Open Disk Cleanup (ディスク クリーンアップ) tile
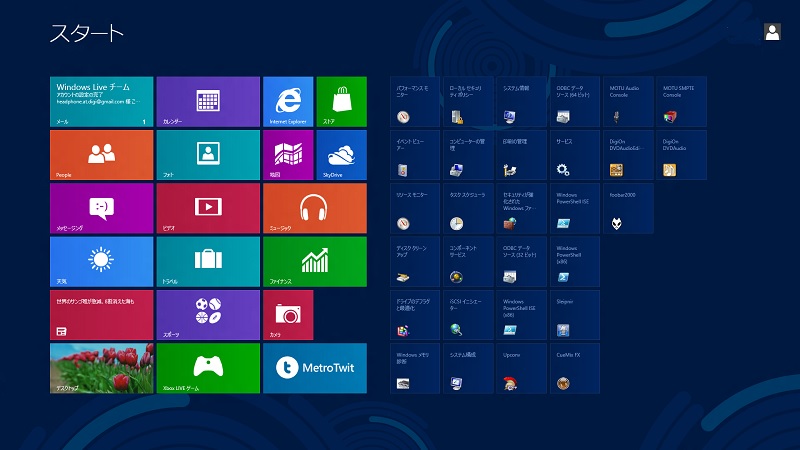 point(415,262)
